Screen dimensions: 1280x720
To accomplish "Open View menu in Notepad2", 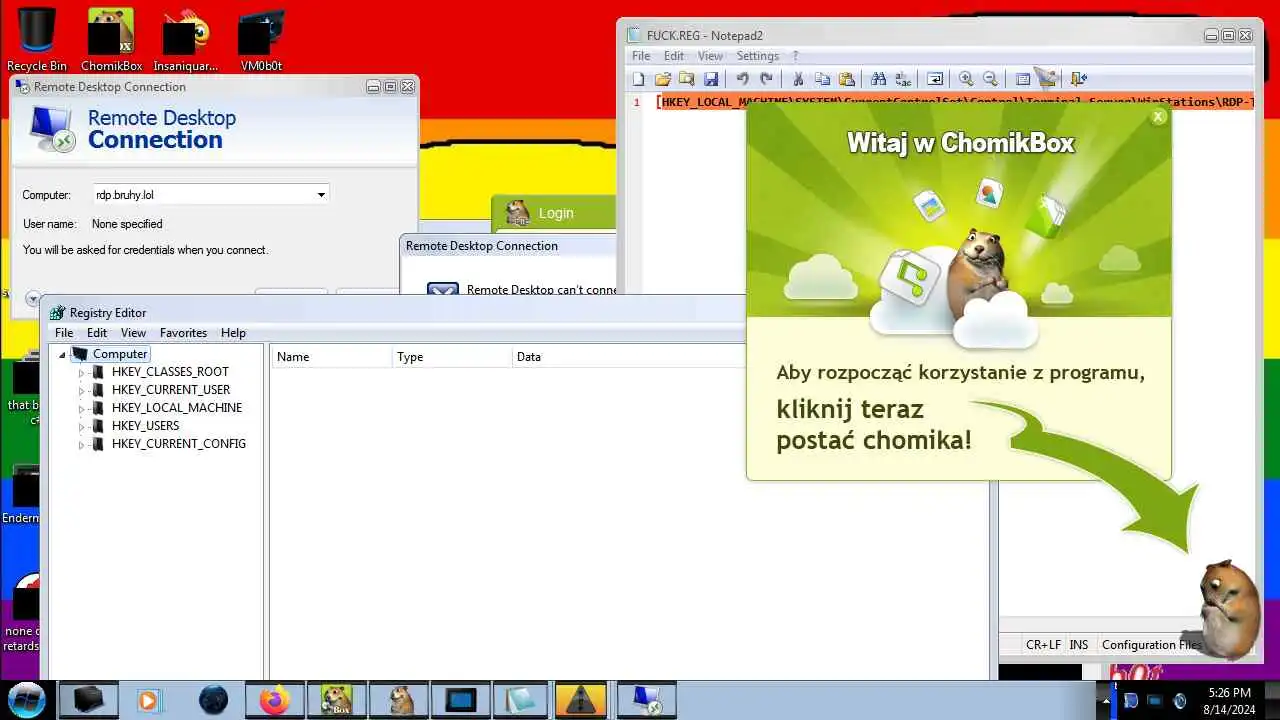I will (x=710, y=56).
